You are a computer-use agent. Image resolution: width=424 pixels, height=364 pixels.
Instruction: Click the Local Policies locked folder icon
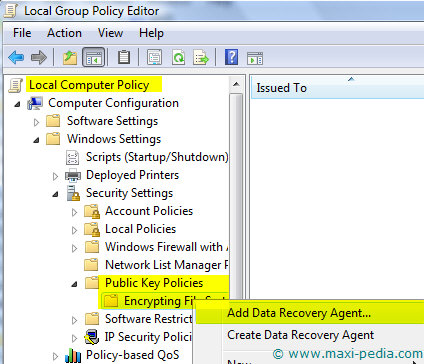tap(92, 229)
